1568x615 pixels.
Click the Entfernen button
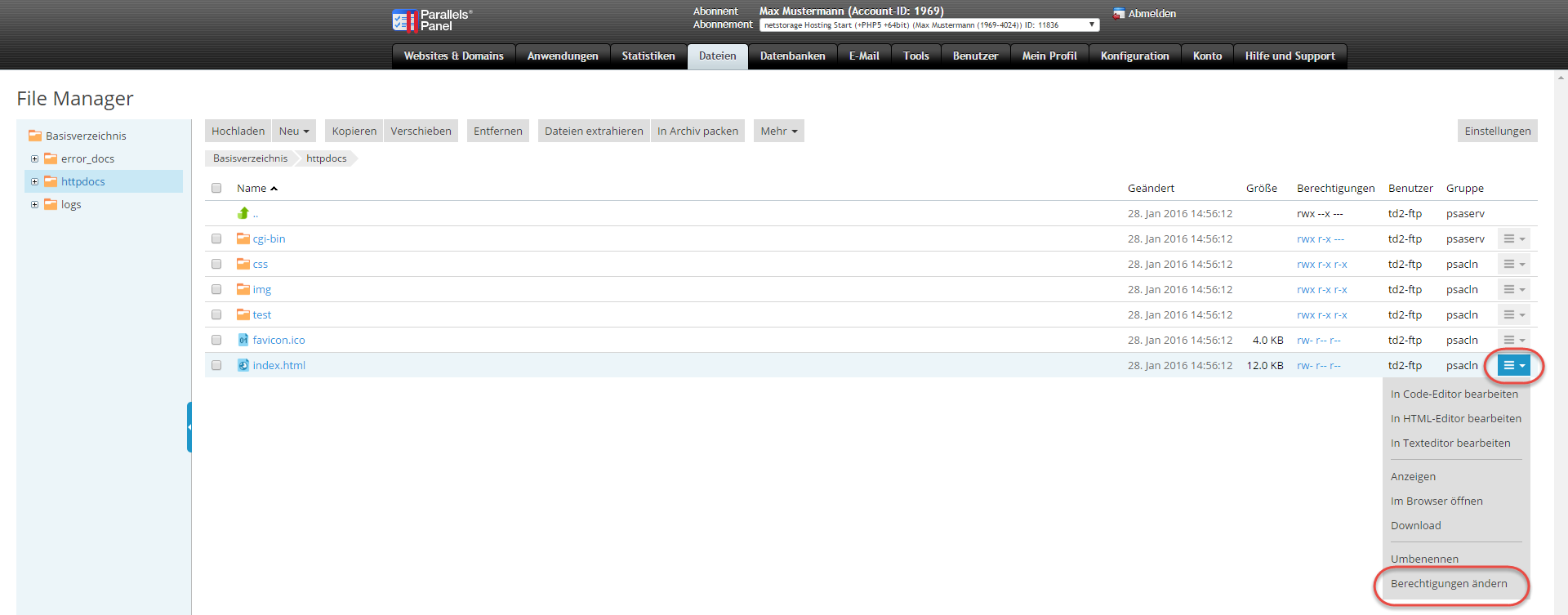498,131
